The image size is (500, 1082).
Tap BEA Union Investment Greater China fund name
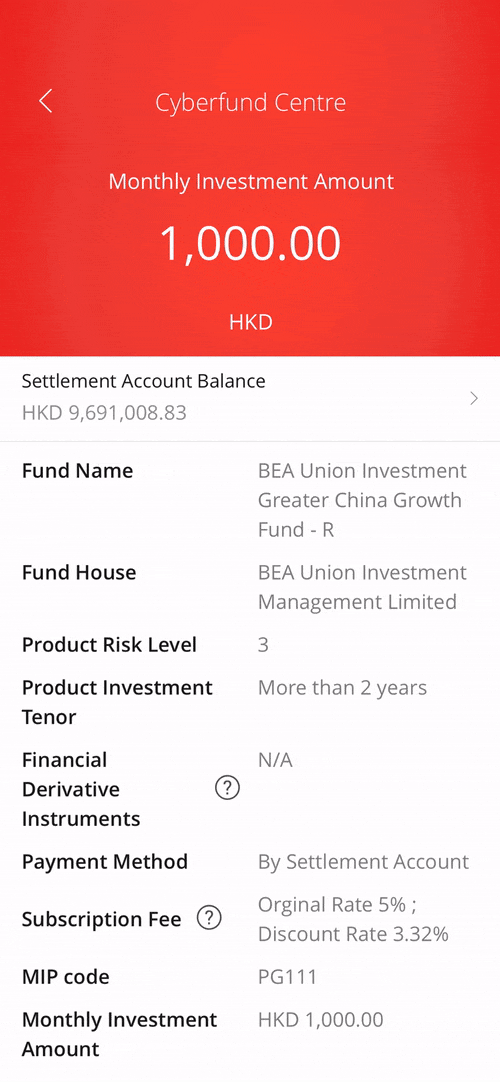click(x=362, y=500)
